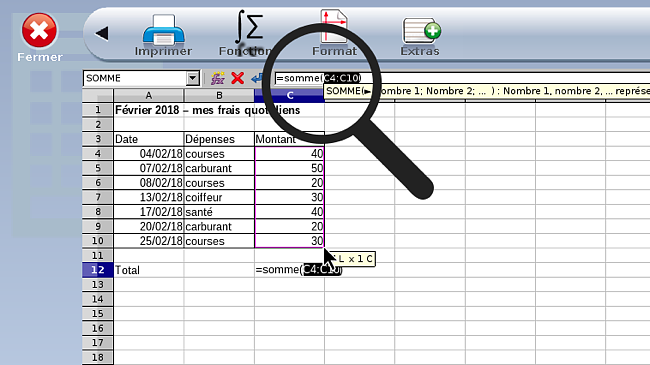Cancel formula with the red X icon

[238, 78]
